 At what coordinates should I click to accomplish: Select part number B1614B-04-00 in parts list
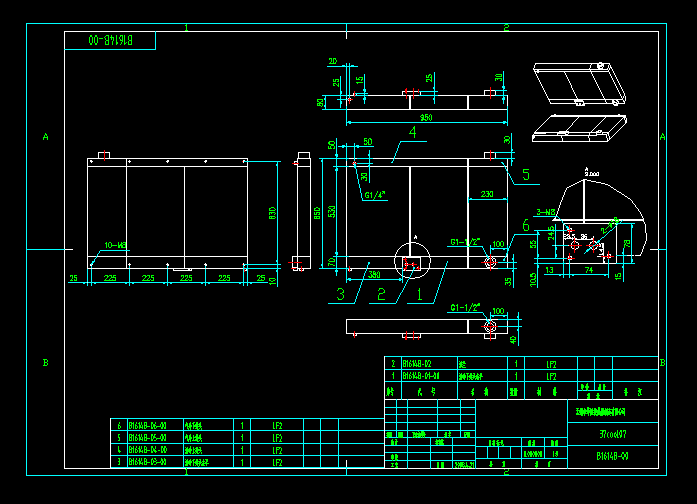[x=147, y=450]
